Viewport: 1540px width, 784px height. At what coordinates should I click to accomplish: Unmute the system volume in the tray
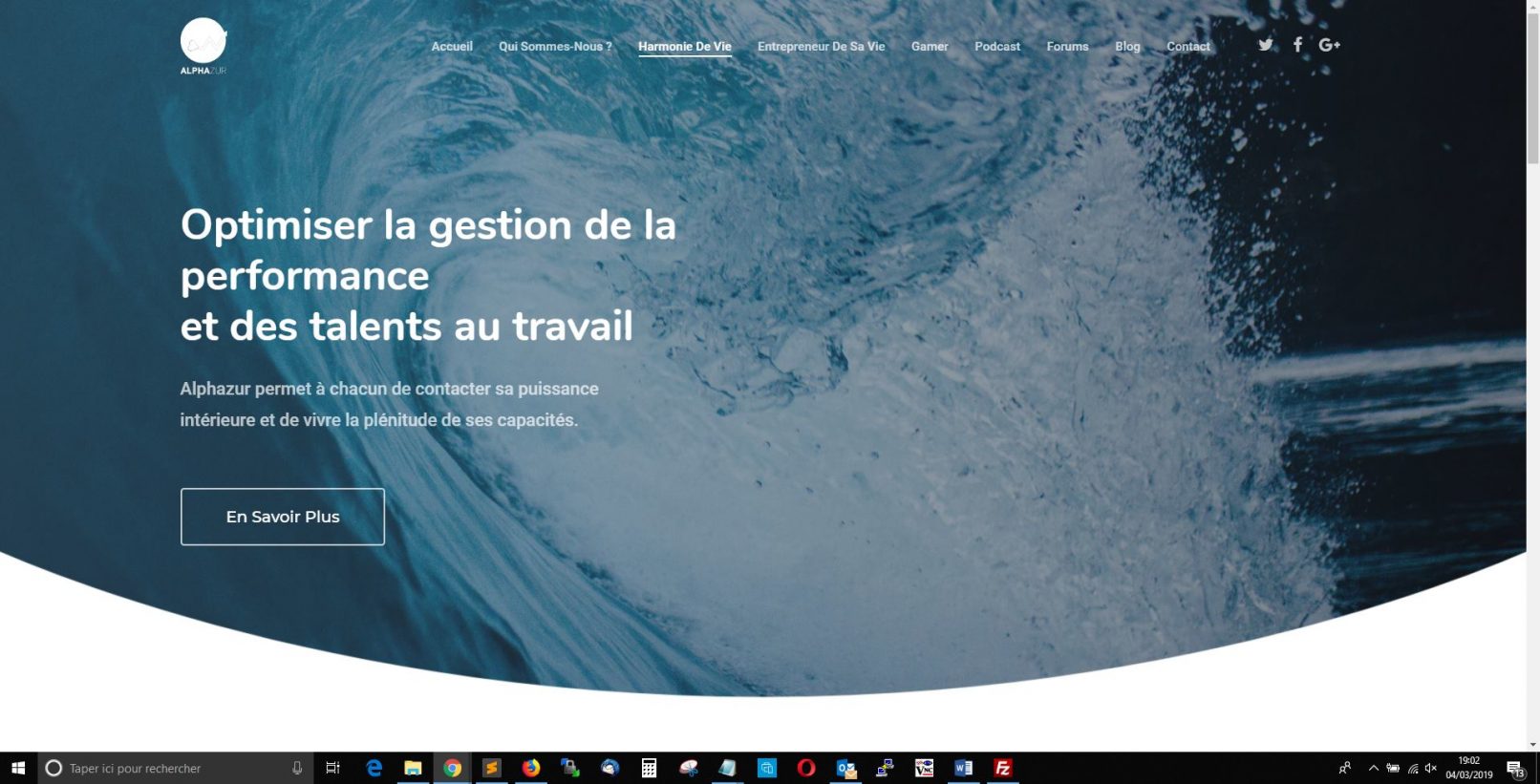pyautogui.click(x=1430, y=768)
